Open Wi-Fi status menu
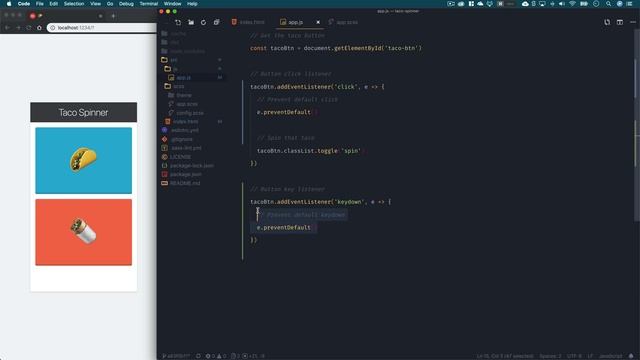The height and width of the screenshot is (360, 640). (x=572, y=4)
